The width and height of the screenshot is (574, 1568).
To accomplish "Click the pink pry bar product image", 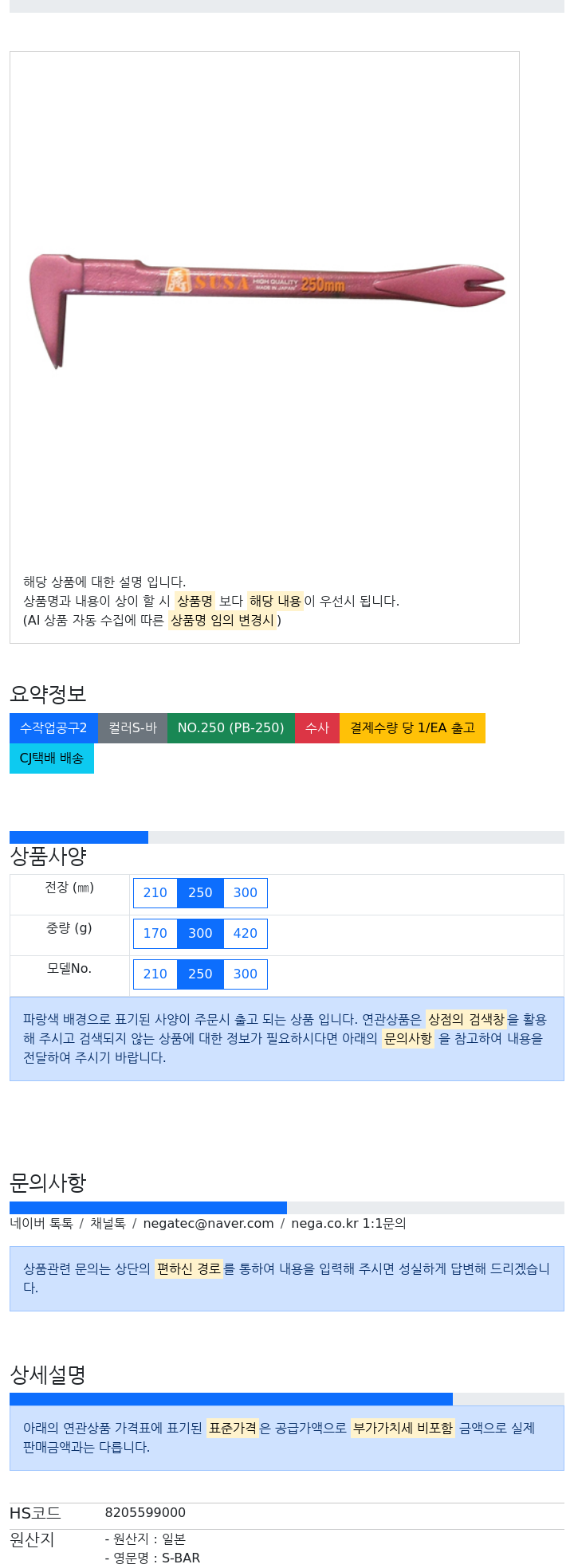I will [x=267, y=311].
